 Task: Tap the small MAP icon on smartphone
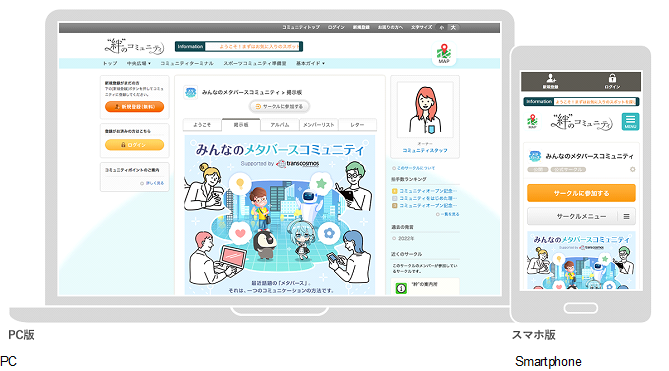532,121
